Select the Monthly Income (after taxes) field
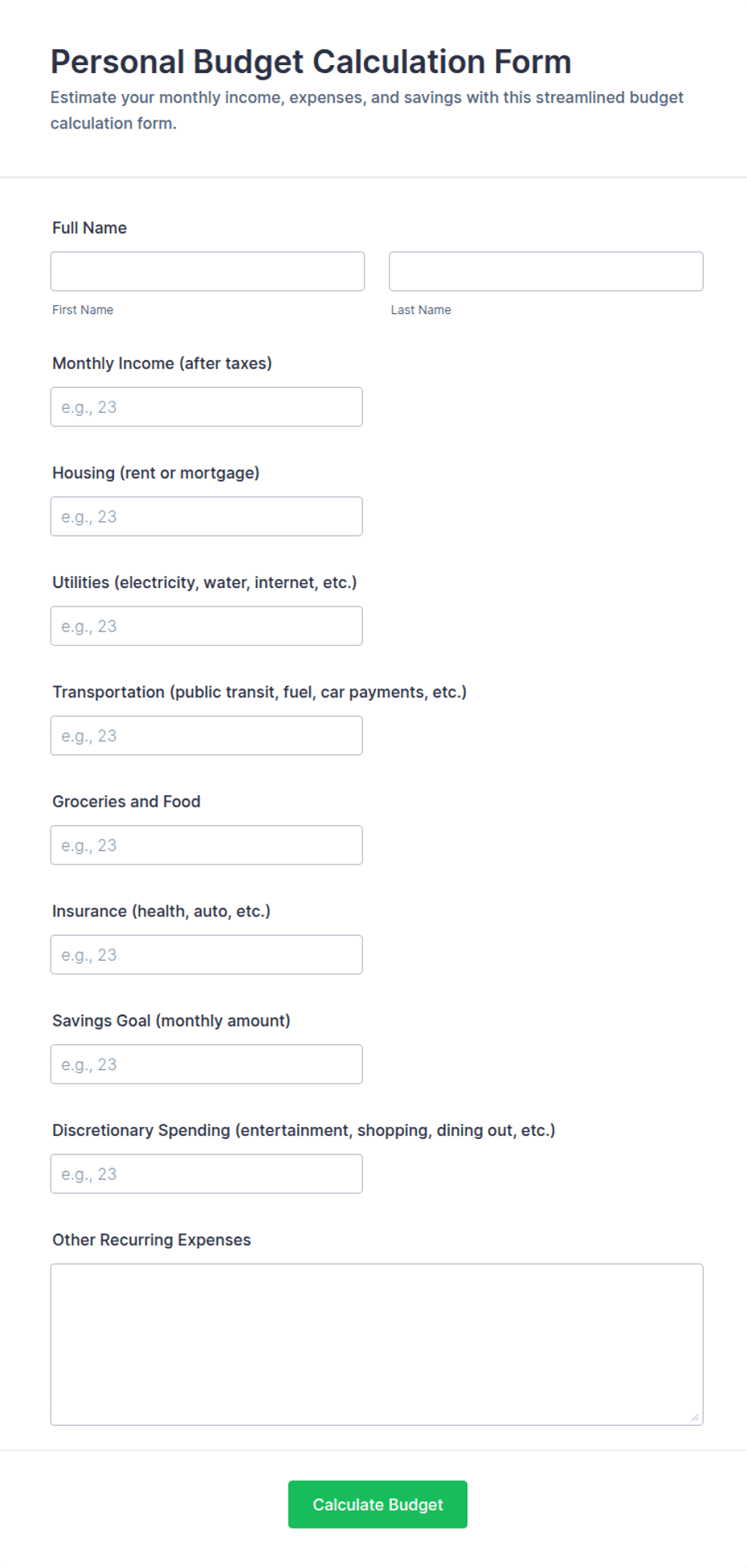The width and height of the screenshot is (747, 1568). [x=206, y=407]
